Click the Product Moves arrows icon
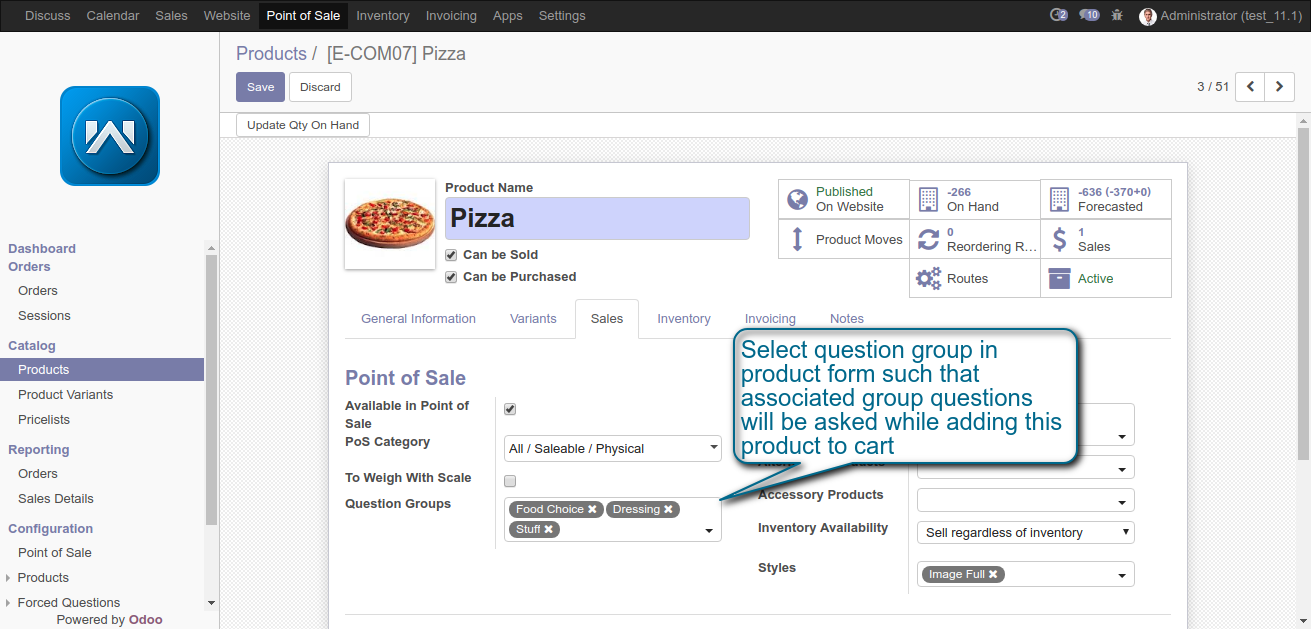1311x629 pixels. click(x=797, y=239)
